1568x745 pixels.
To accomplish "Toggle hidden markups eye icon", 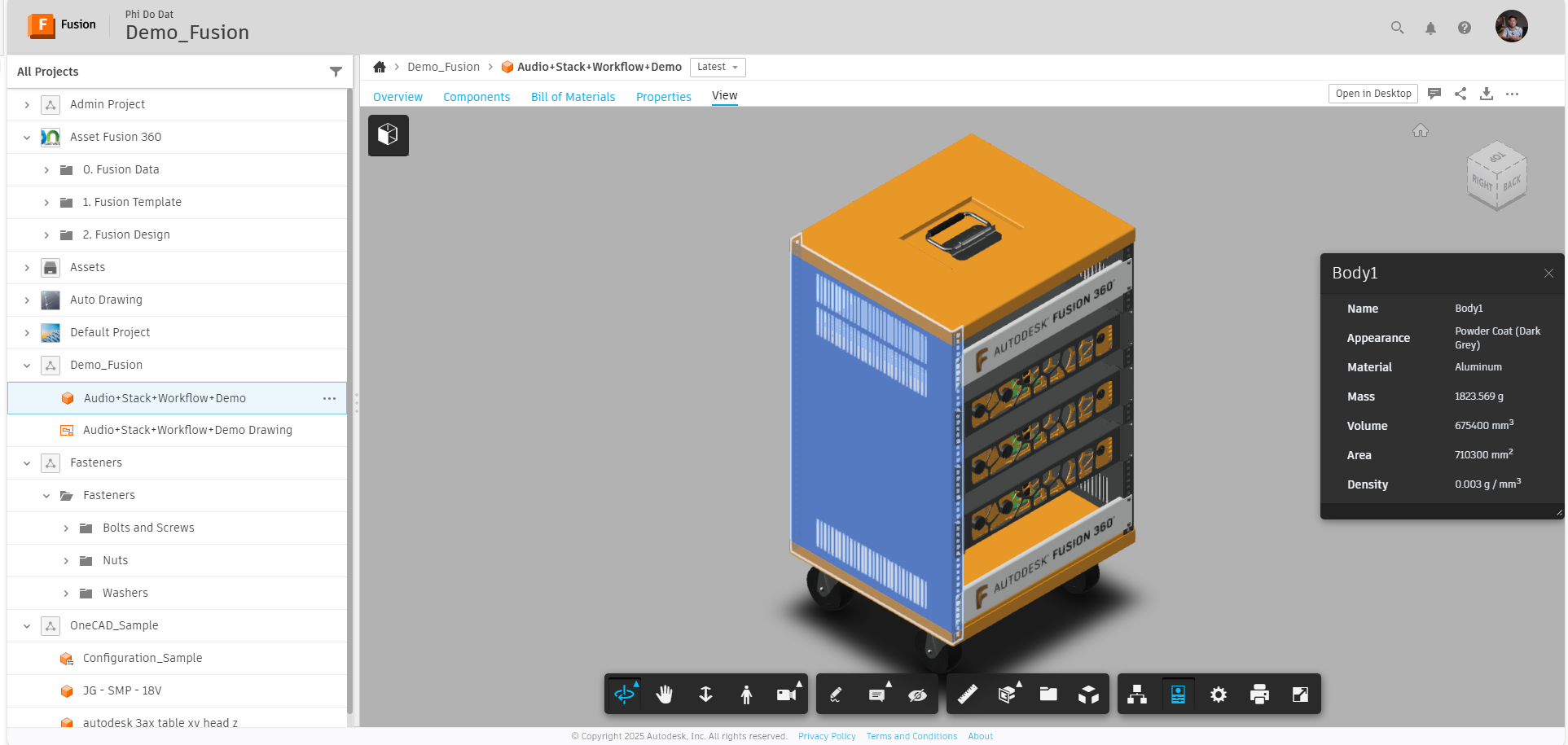I will coord(917,695).
